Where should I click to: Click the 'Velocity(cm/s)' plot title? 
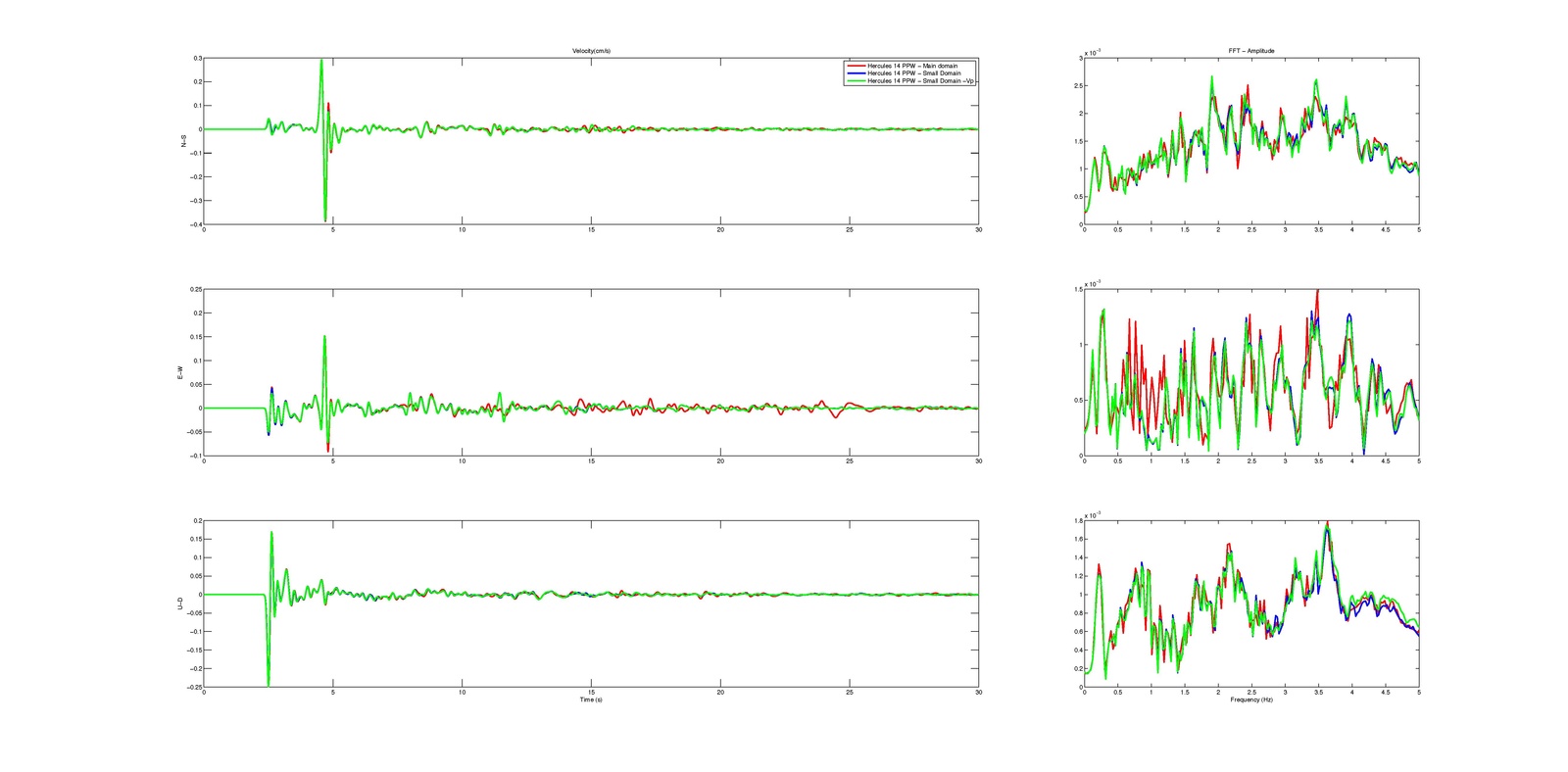coord(591,51)
